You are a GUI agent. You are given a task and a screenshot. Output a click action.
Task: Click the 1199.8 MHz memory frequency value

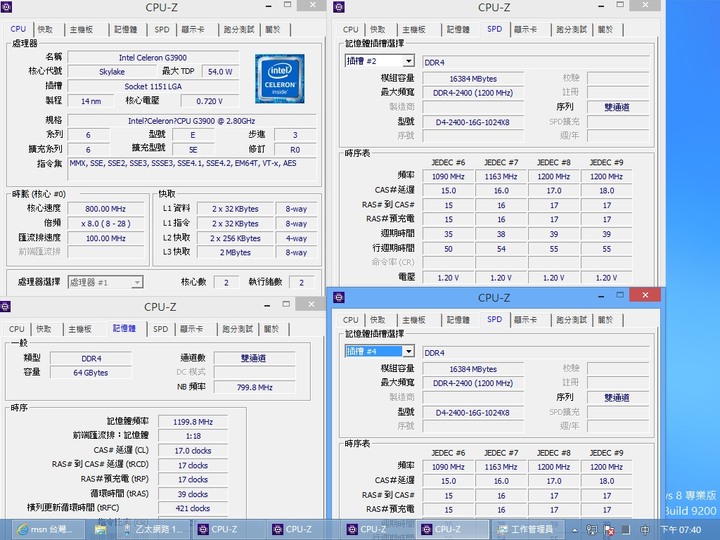coord(193,422)
